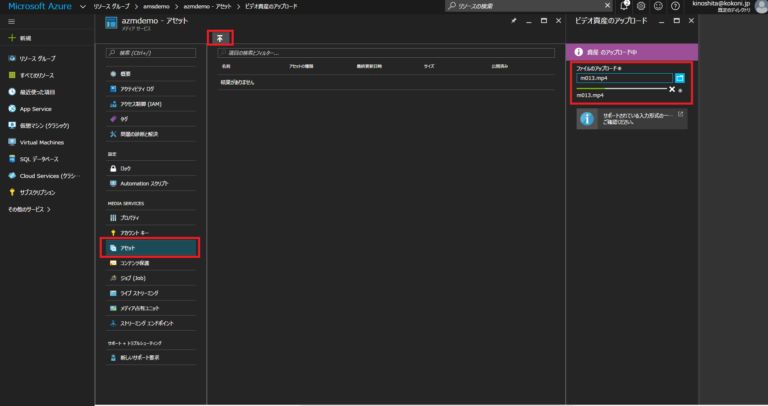Open Automation スクリプト menu item
The width and height of the screenshot is (768, 406).
click(x=151, y=183)
